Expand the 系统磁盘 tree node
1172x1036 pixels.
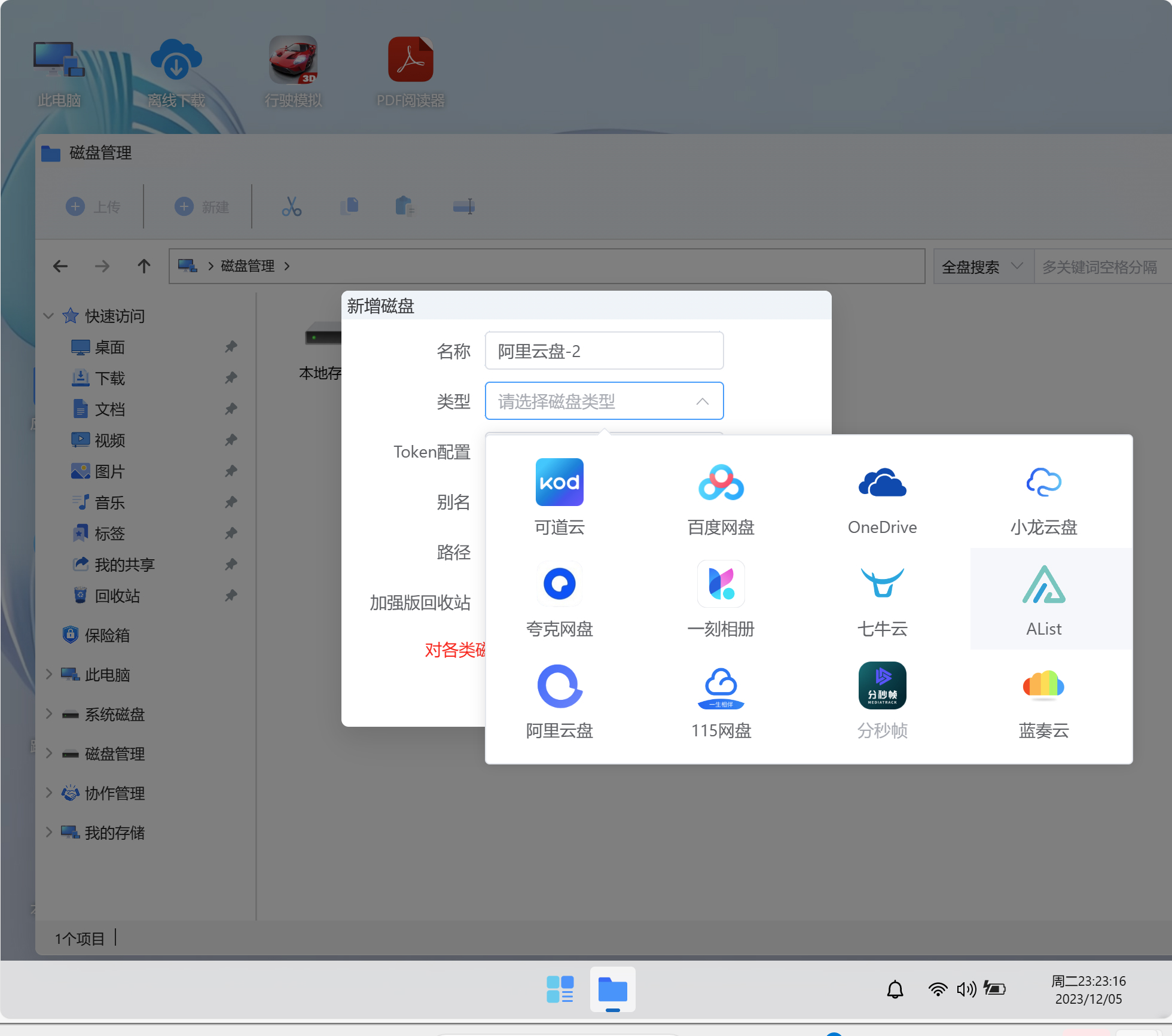click(49, 714)
